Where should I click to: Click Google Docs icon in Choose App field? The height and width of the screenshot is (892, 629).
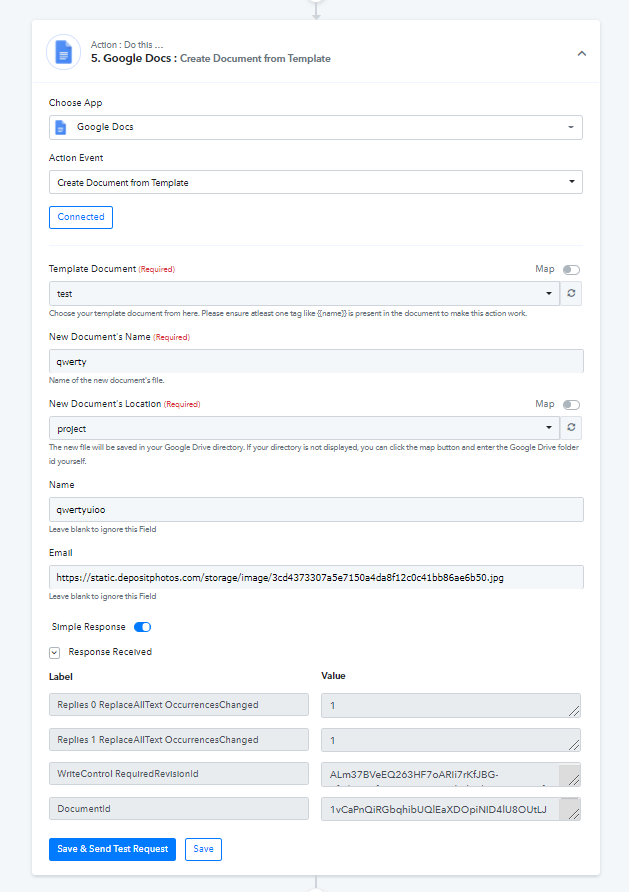(x=61, y=127)
